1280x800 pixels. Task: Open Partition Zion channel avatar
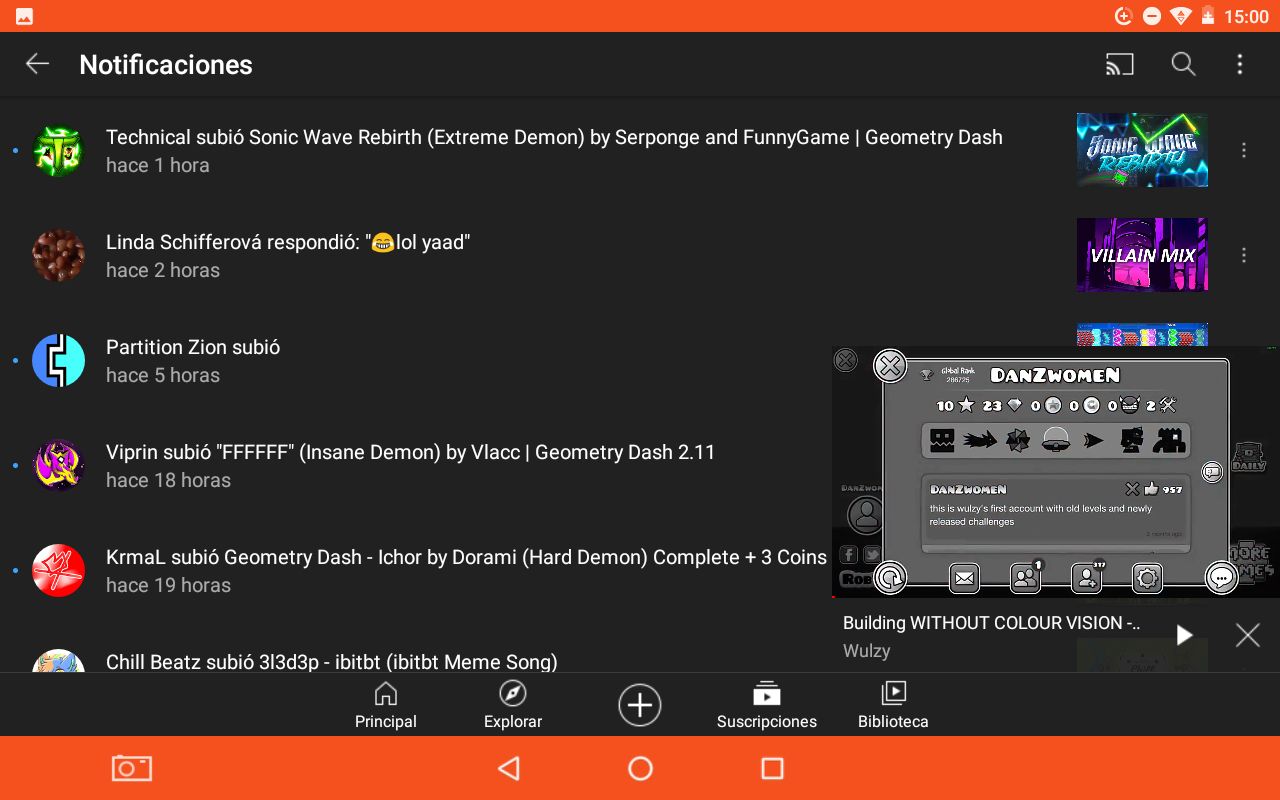point(58,361)
